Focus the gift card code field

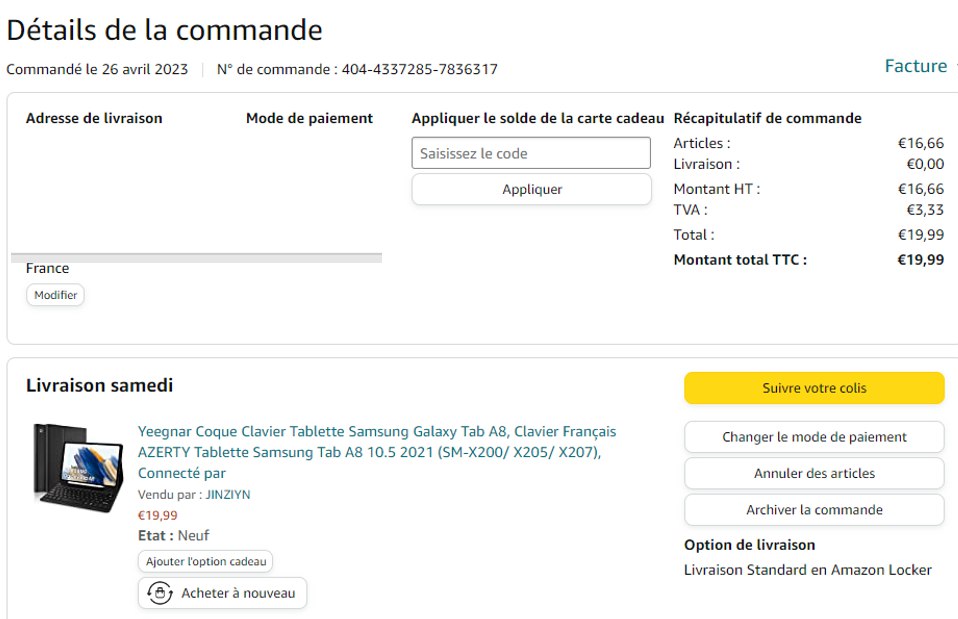tap(531, 153)
